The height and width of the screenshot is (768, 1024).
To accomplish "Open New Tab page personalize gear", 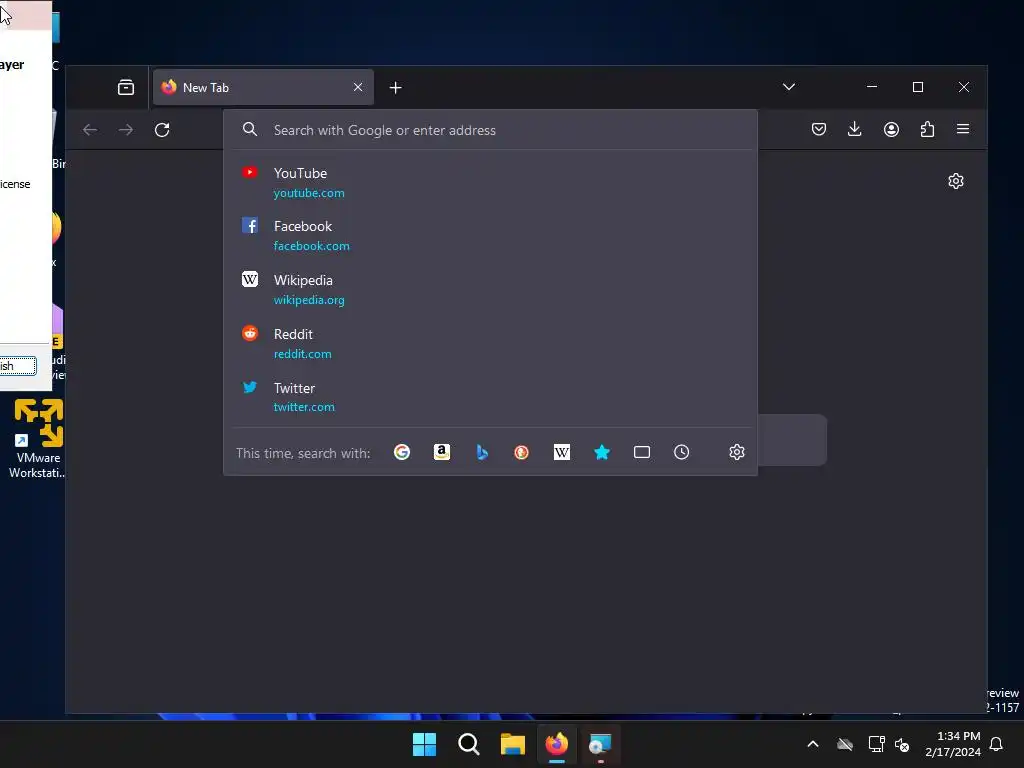I will tap(956, 181).
